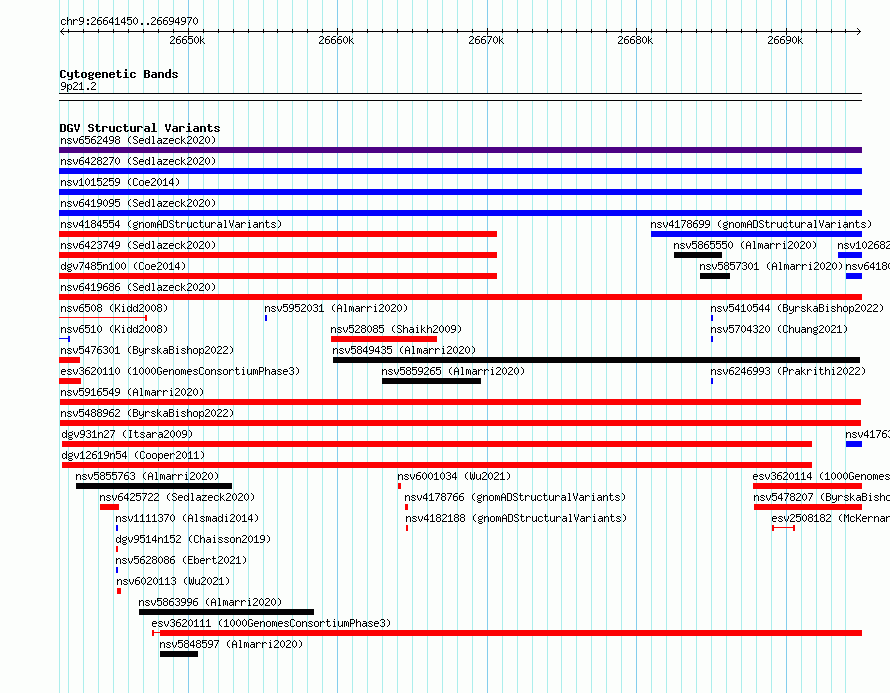The height and width of the screenshot is (693, 890).
Task: Click the nsv6425722 (Sedlazeck2020) label
Action: [x=177, y=497]
